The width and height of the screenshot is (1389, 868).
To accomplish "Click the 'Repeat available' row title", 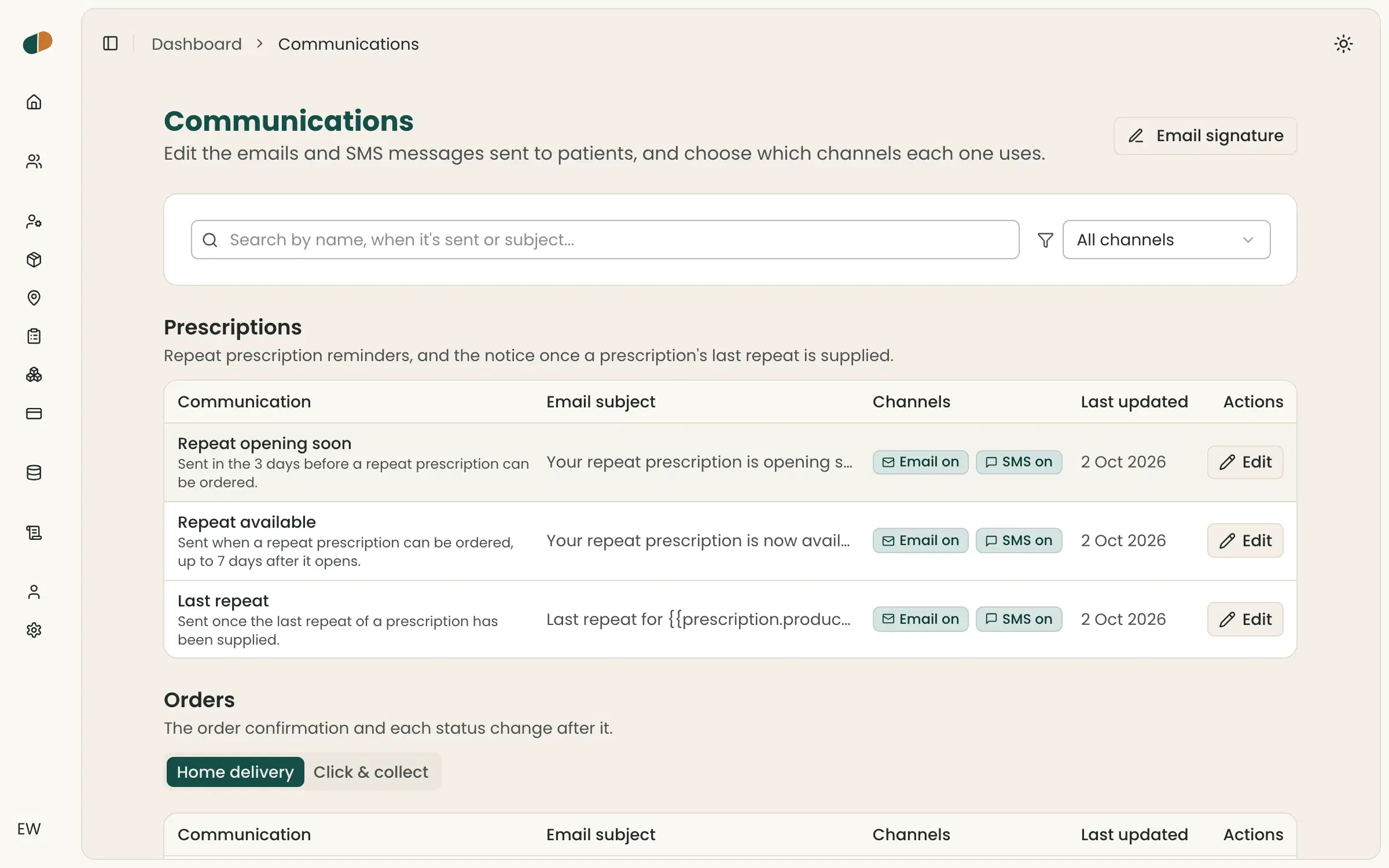I will click(247, 522).
